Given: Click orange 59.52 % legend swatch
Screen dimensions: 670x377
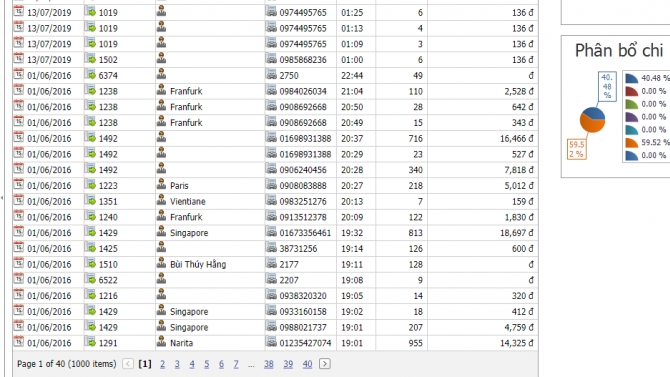Looking at the screenshot, I should pos(632,142).
